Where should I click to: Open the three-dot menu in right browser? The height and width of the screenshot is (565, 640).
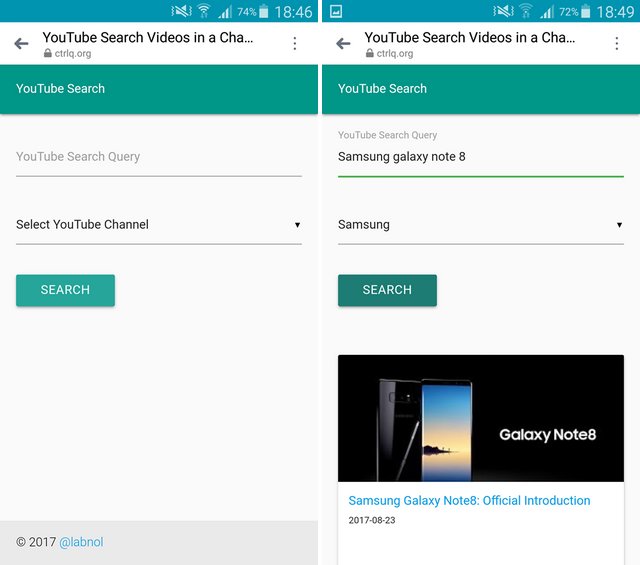616,44
